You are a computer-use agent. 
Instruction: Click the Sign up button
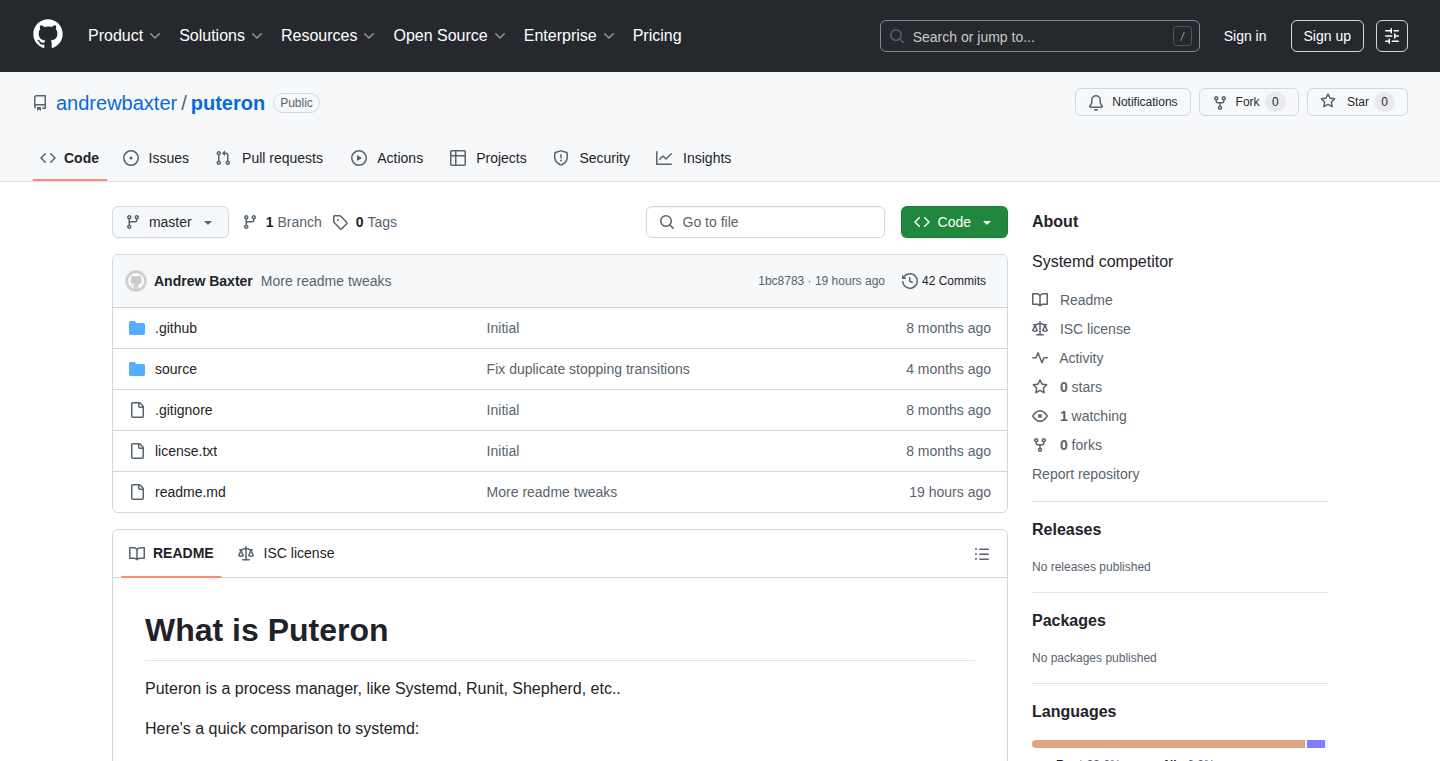(x=1327, y=36)
